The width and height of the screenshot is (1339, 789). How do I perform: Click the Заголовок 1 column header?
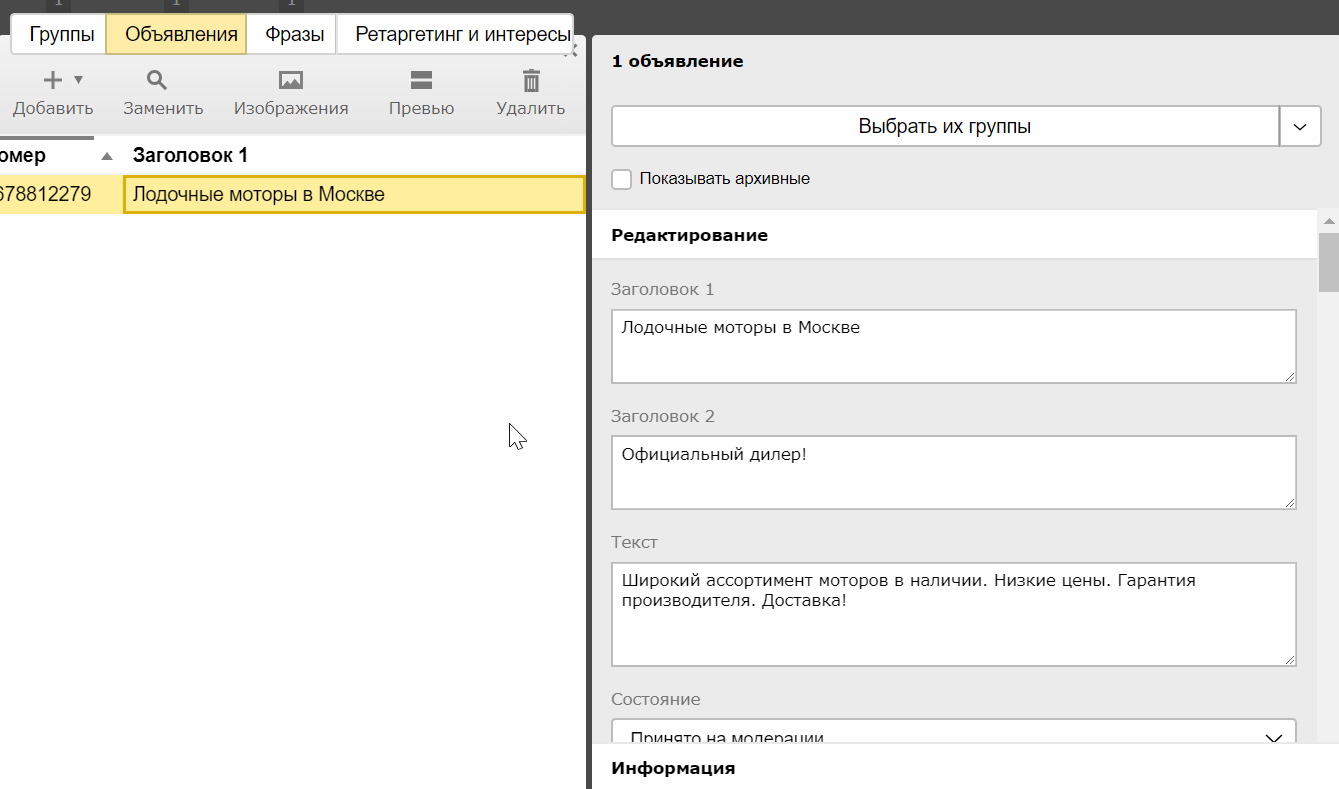tap(190, 156)
